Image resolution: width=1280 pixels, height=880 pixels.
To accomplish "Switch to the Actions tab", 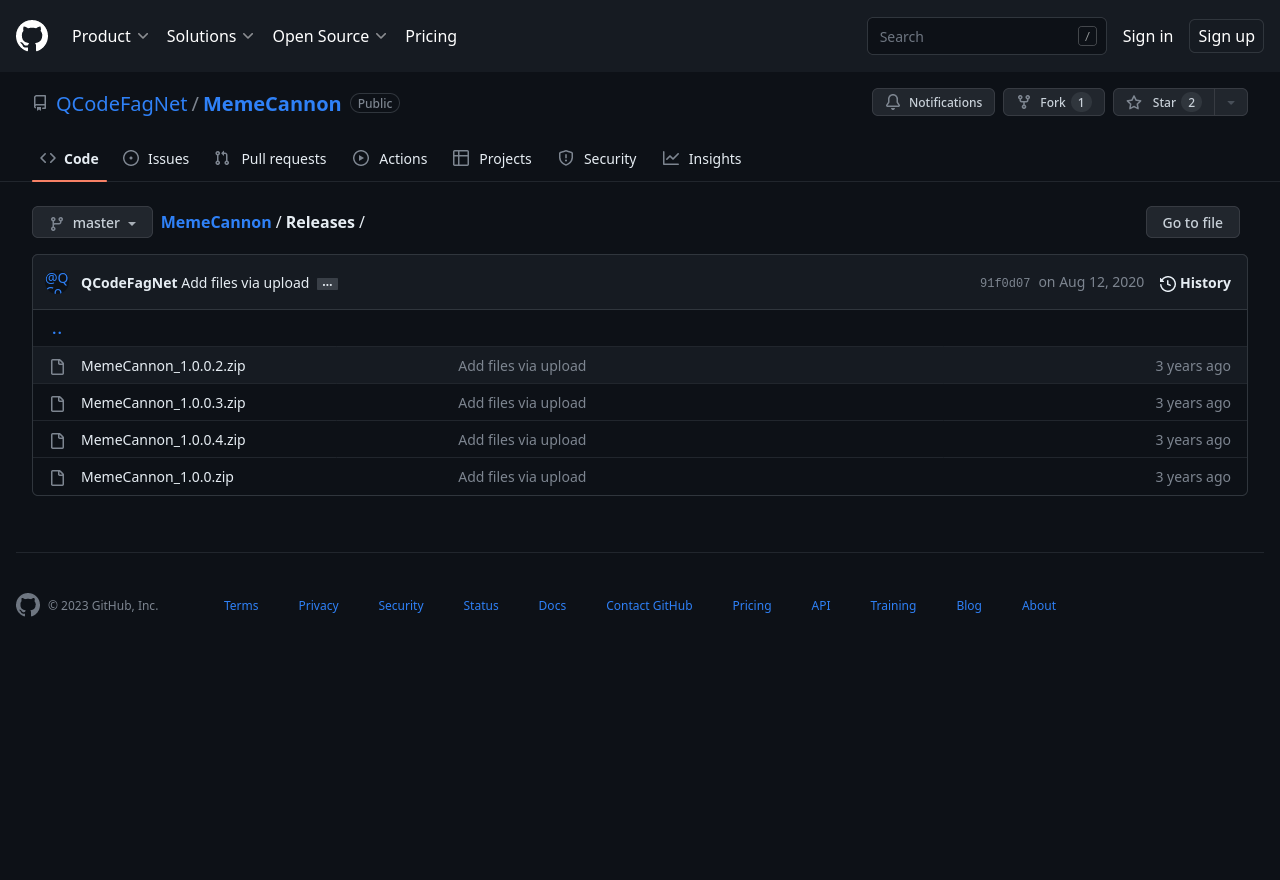I will click(x=390, y=158).
